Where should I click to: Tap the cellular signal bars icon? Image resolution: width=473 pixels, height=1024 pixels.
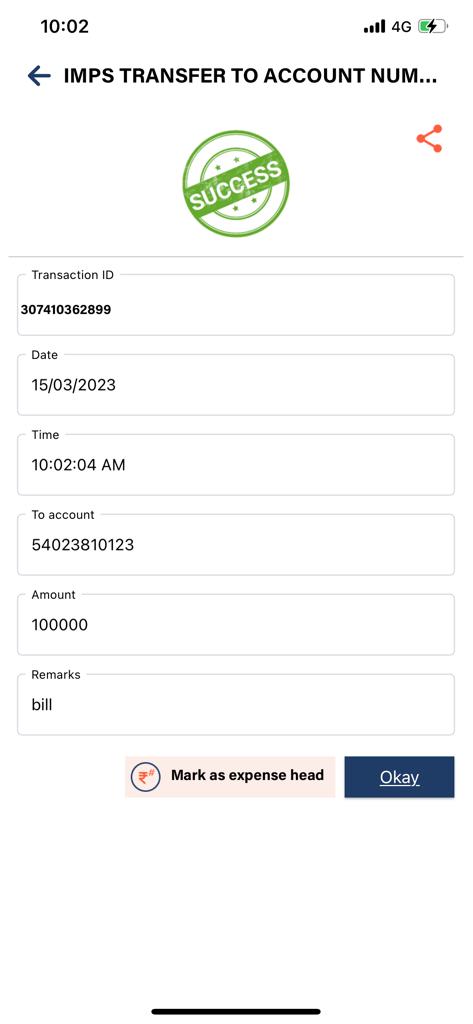click(x=374, y=27)
